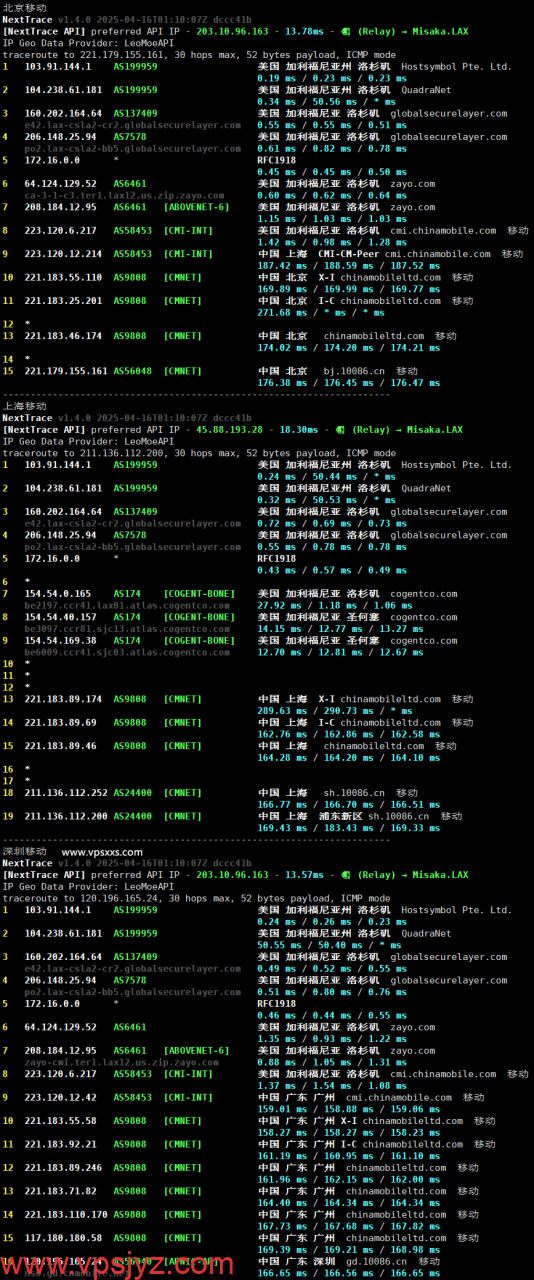Click hop IP '221.183.89.69'
The height and width of the screenshot is (1280, 534).
(x=60, y=722)
